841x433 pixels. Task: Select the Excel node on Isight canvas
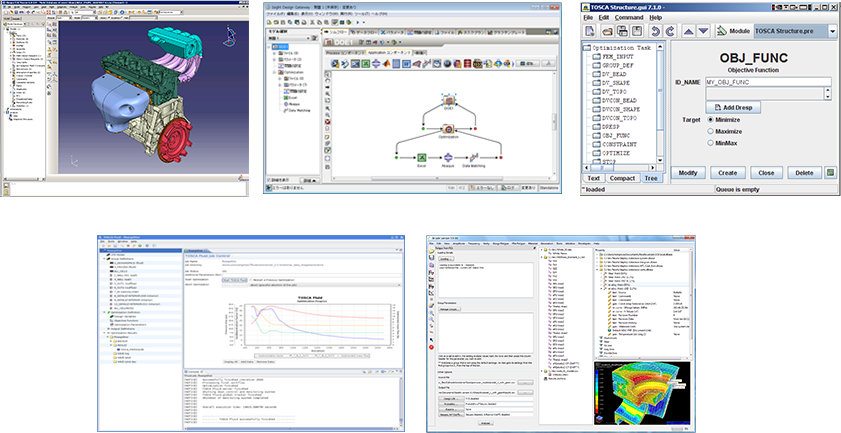tap(422, 158)
